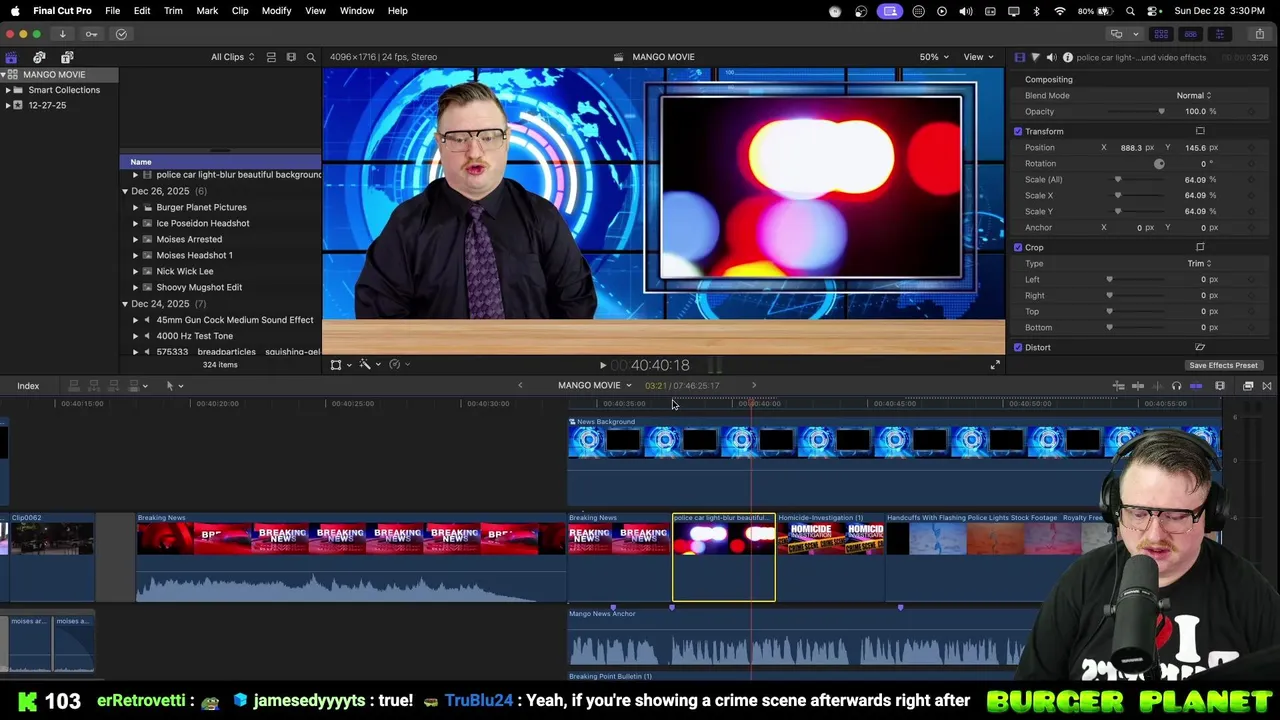The width and height of the screenshot is (1280, 720).
Task: Collapse the Dec 24, 2025 group
Action: click(x=125, y=303)
